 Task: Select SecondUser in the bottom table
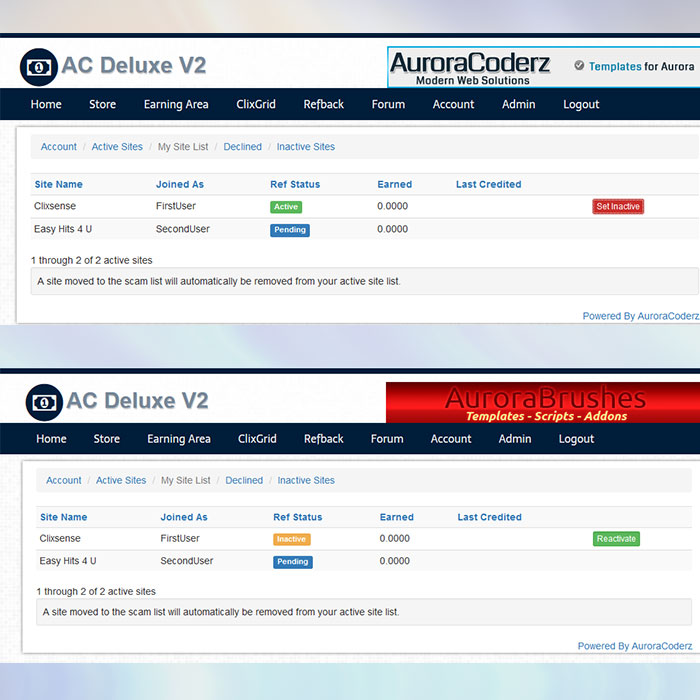187,561
